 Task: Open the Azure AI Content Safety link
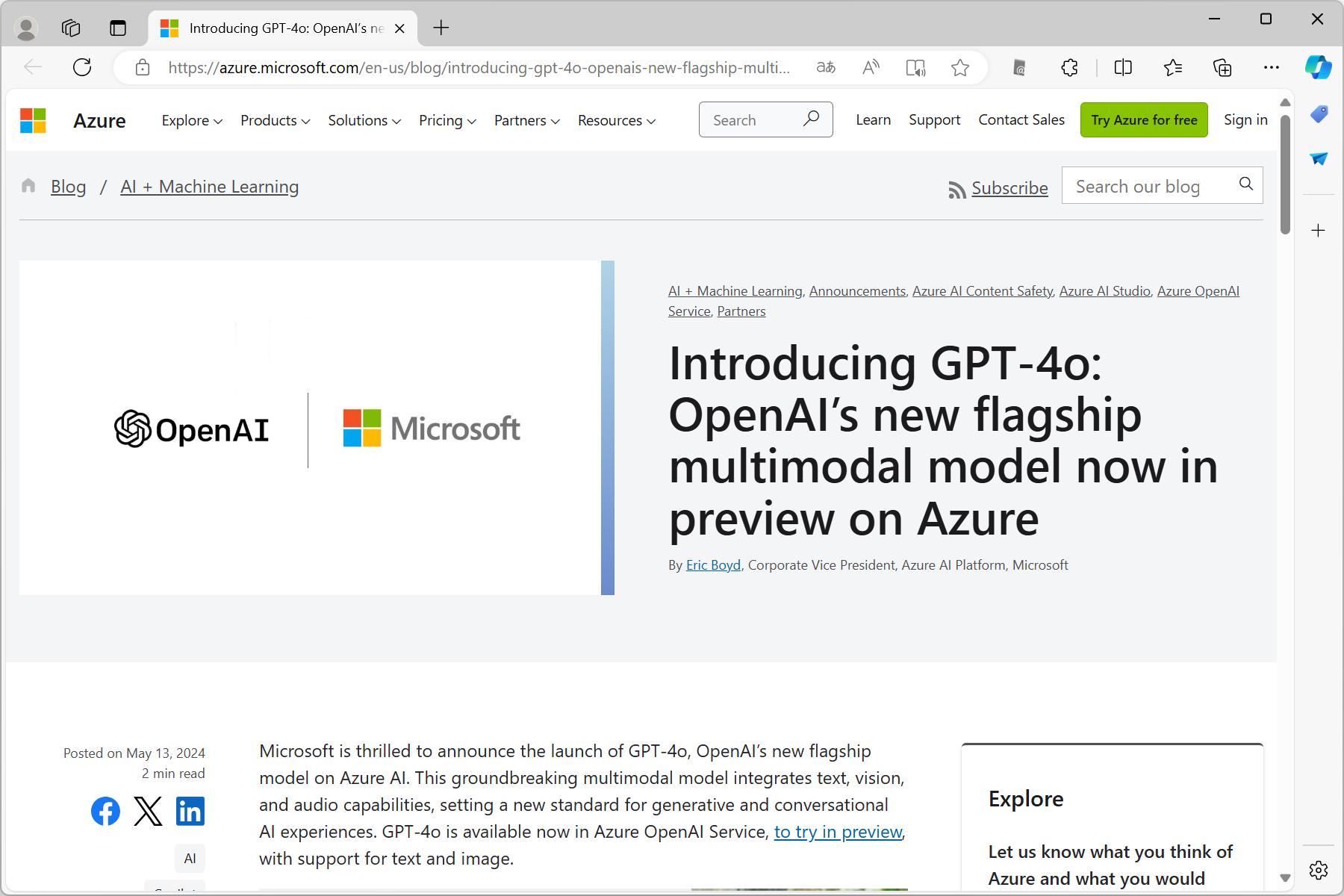click(x=983, y=291)
